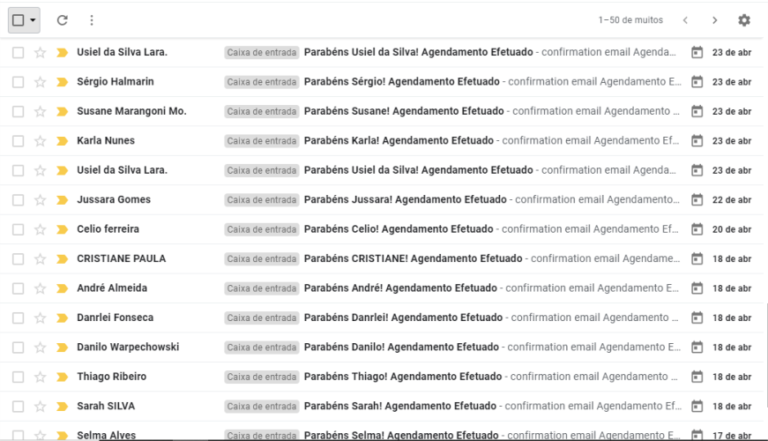Viewport: 768px width, 441px height.
Task: Expand the select-all dropdown arrow
Action: (x=33, y=20)
